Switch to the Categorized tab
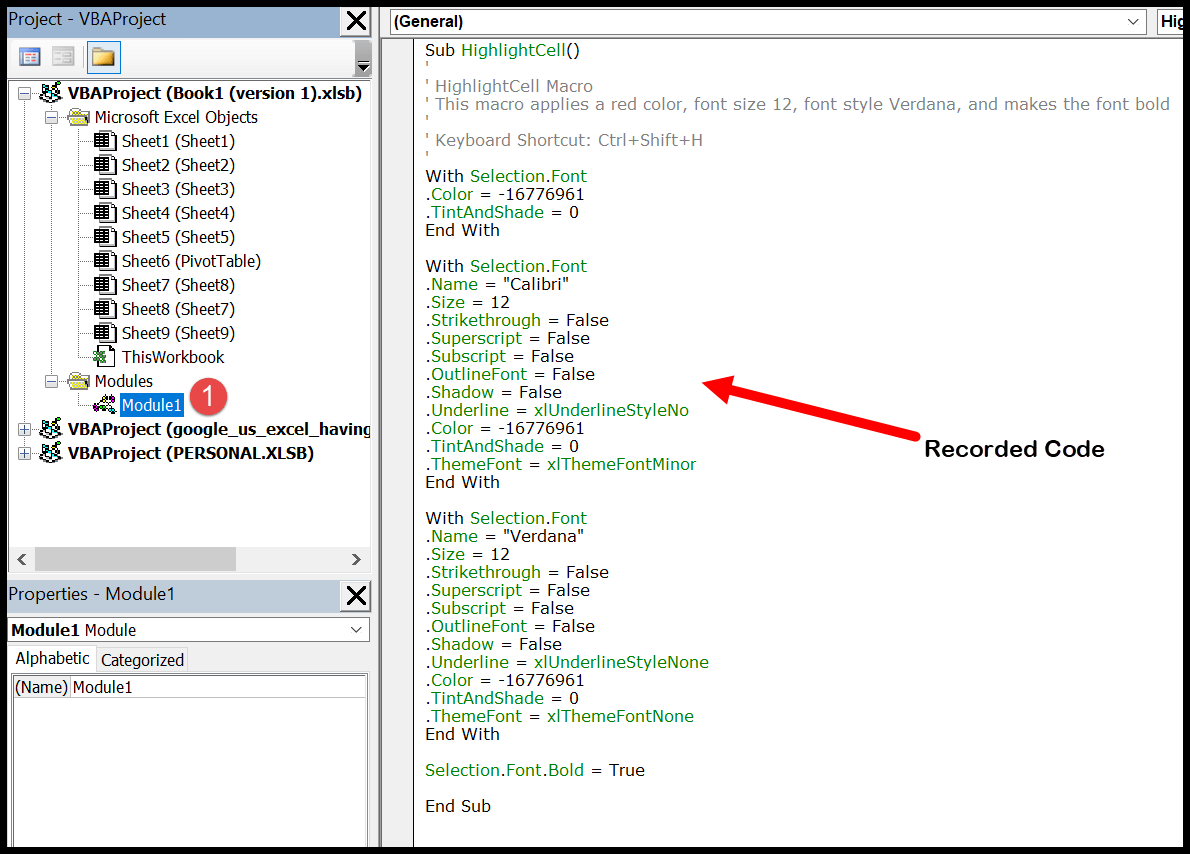Screen dimensions: 1190x854 pos(142,660)
